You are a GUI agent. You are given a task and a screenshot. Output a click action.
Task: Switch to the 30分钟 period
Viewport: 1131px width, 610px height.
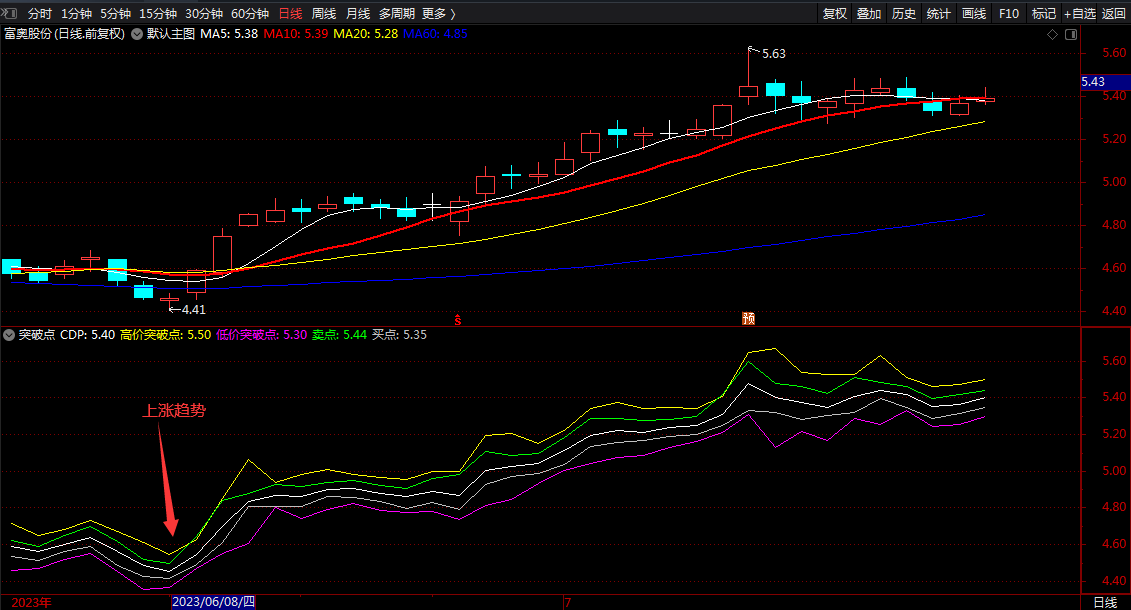click(x=204, y=14)
